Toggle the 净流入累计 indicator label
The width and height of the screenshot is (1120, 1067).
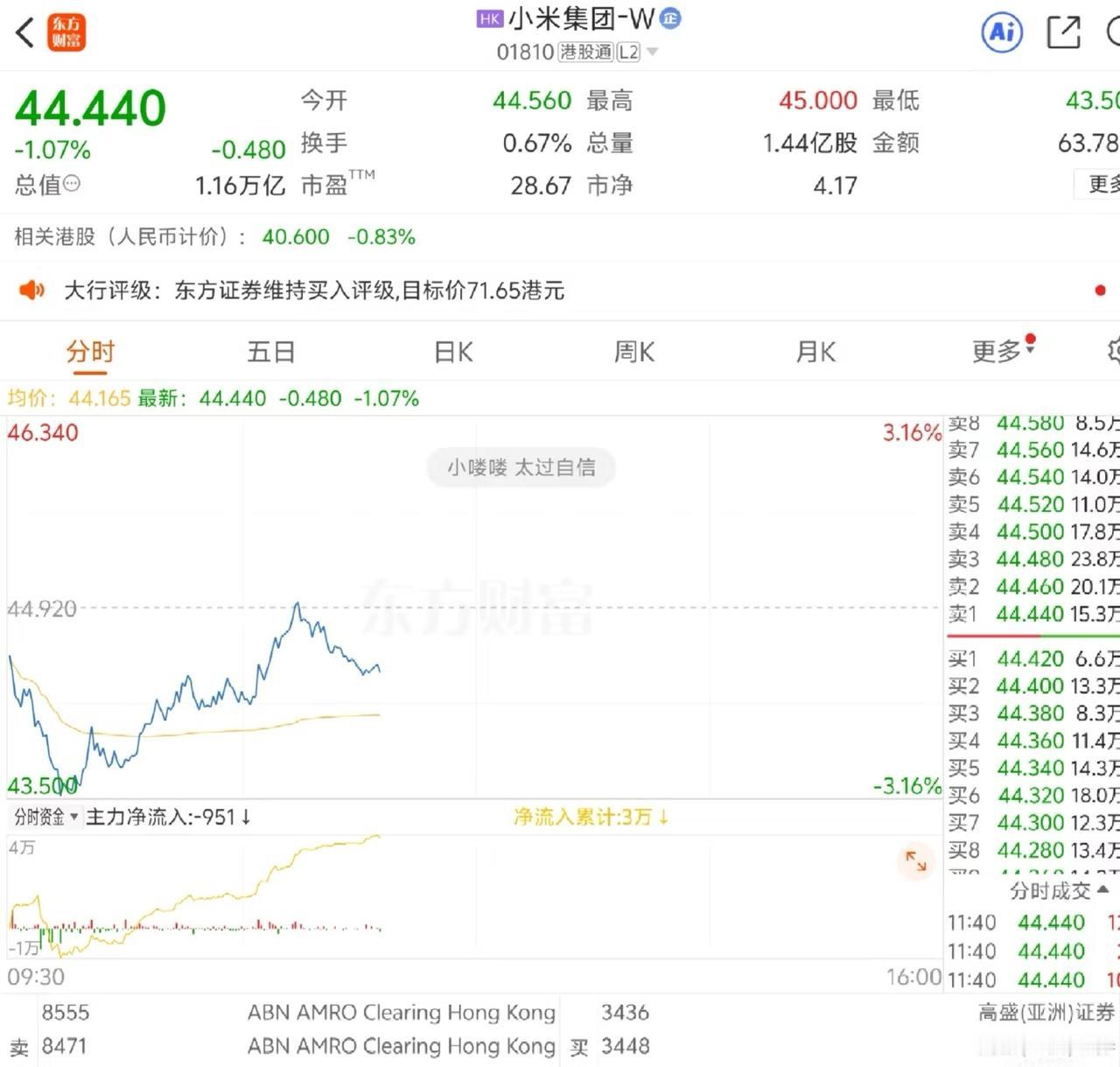(591, 816)
